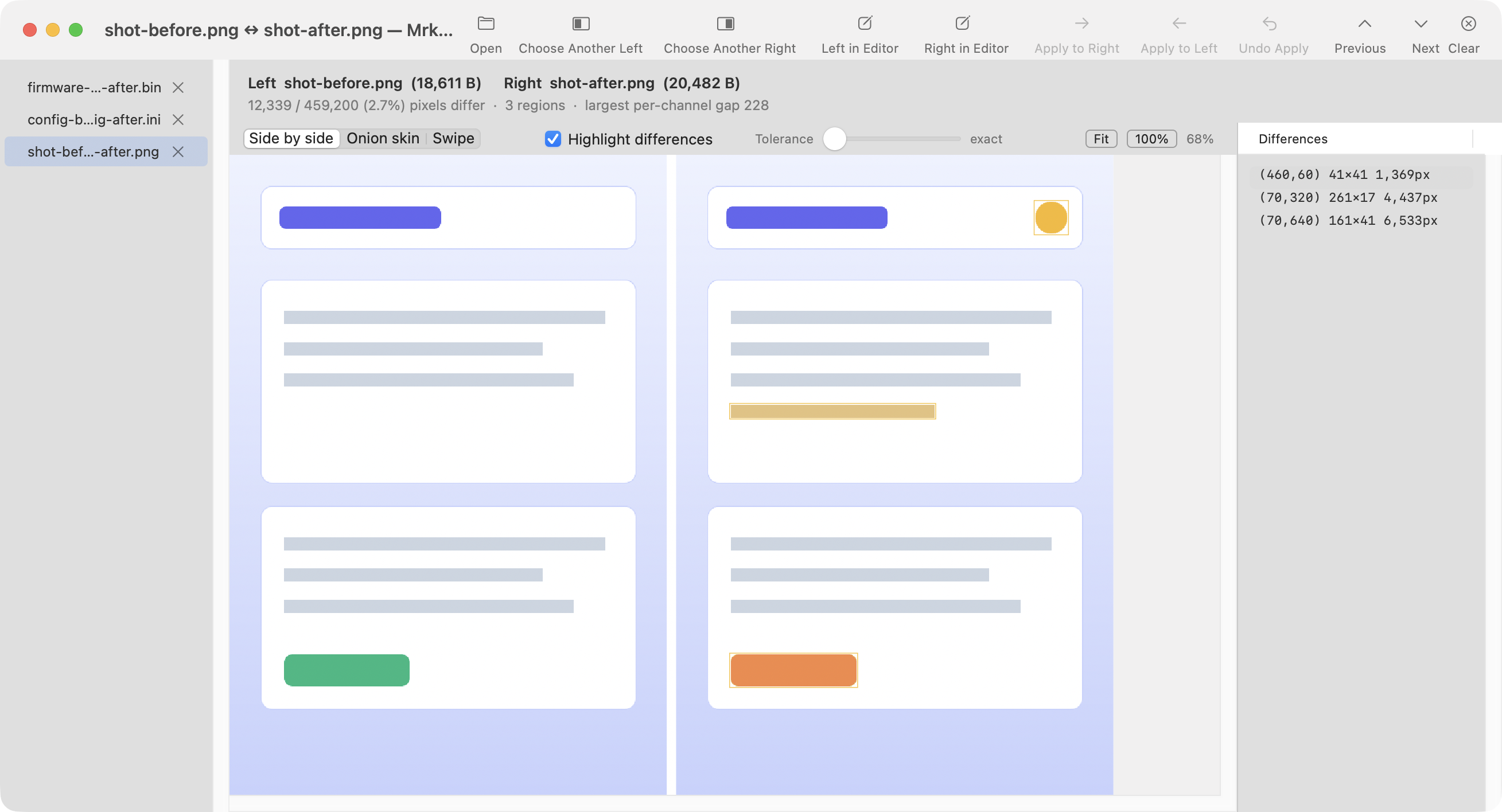Screen dimensions: 1502x812
Task: Click the window's yellow minimize button
Action: click(x=52, y=30)
